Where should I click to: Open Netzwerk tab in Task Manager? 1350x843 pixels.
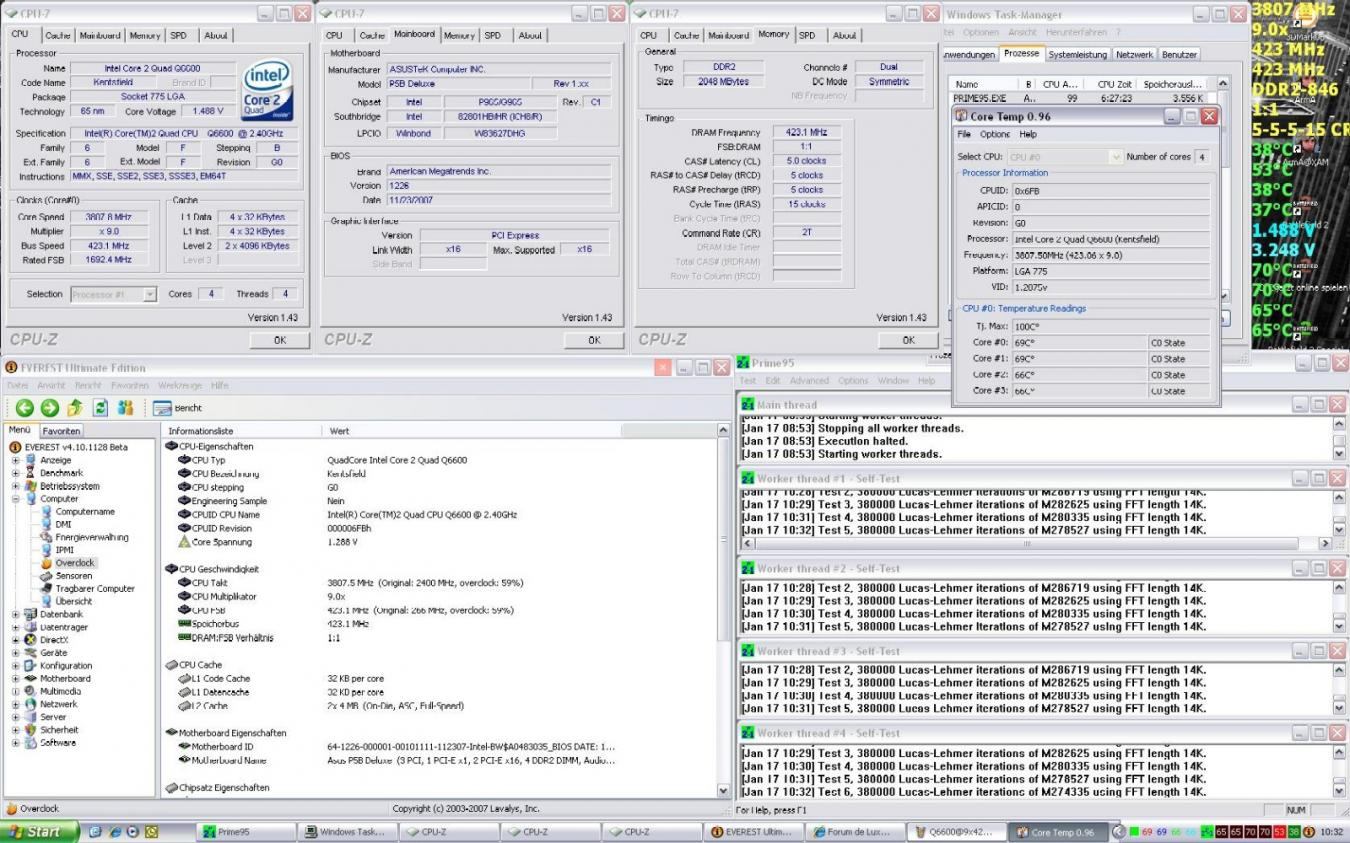(1134, 55)
